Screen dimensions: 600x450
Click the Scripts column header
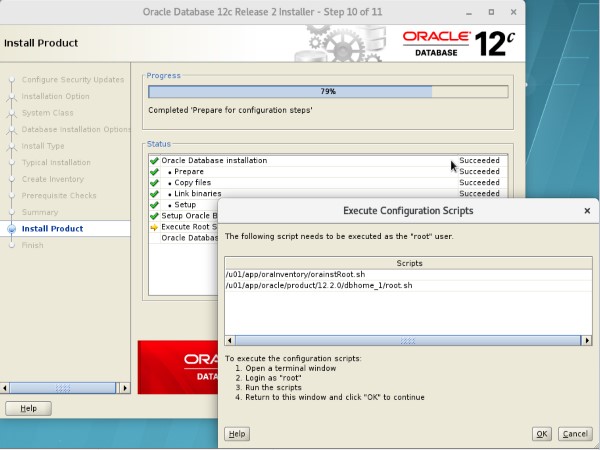coord(408,263)
